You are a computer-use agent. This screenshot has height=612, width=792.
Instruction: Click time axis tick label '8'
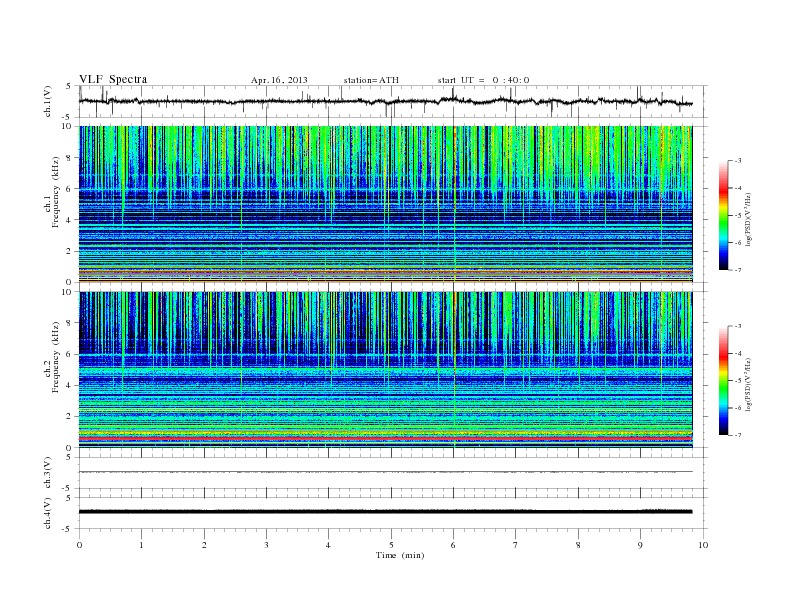coord(578,545)
